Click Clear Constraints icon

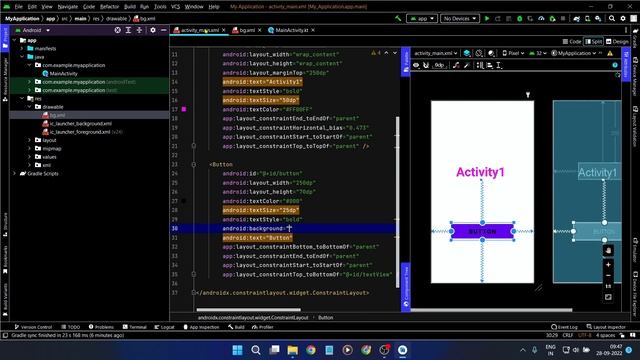(x=456, y=65)
